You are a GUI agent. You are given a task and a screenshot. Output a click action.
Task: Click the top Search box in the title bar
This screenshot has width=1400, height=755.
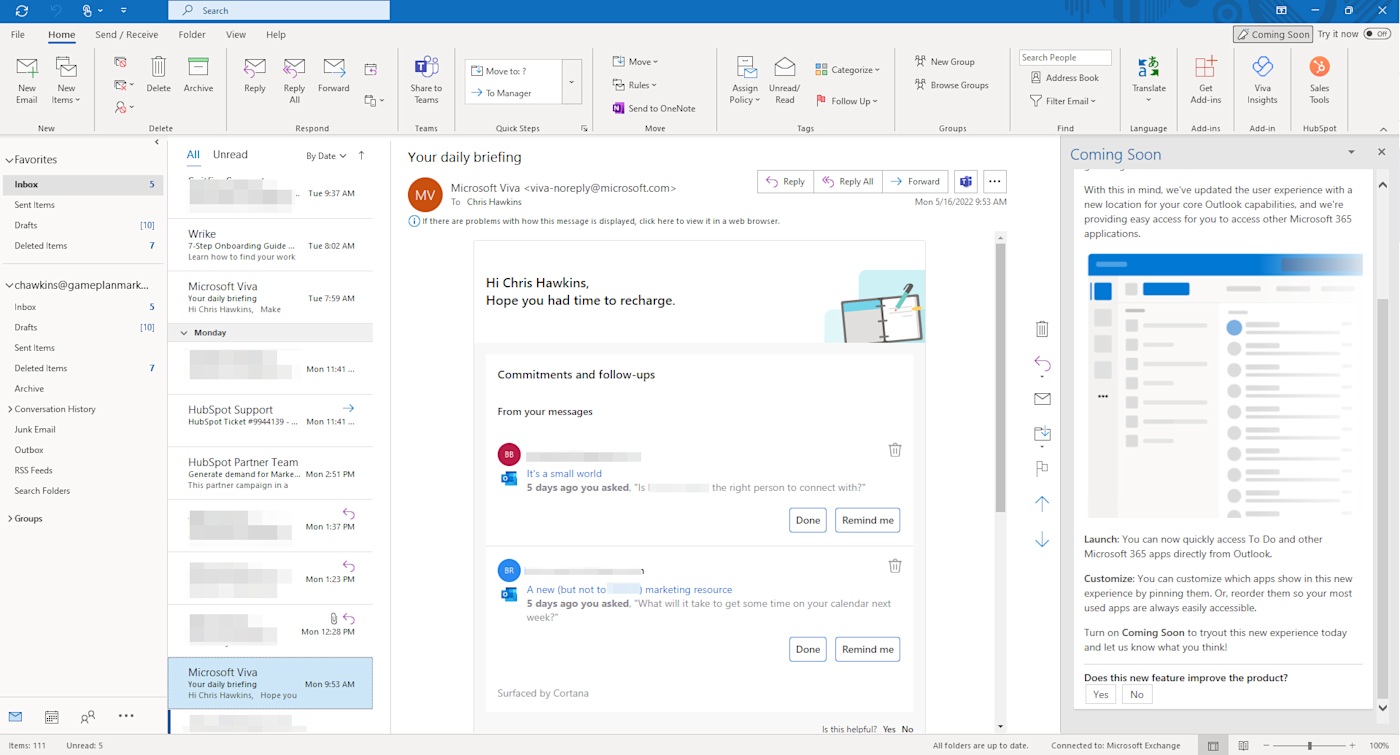(279, 11)
